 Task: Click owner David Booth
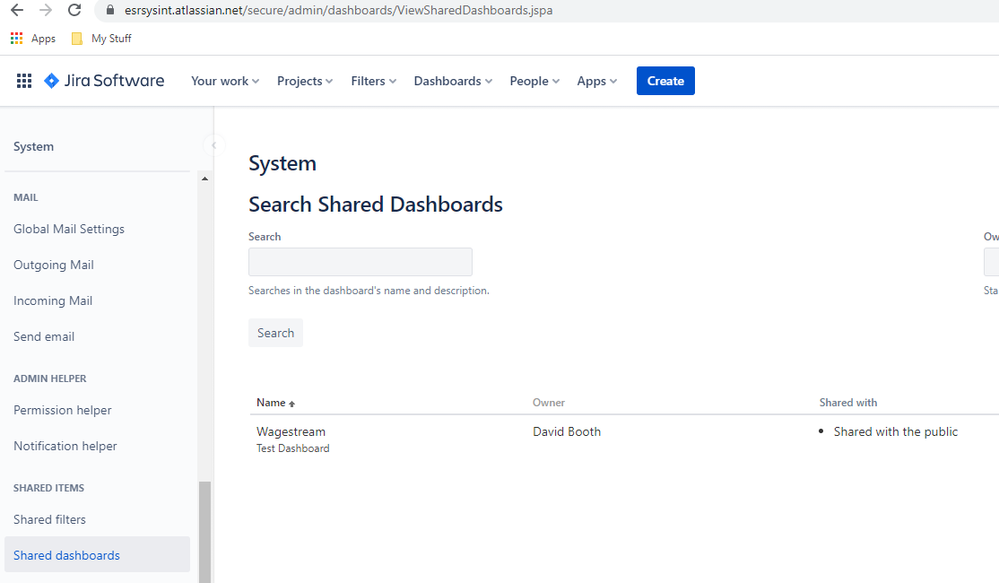coord(566,431)
